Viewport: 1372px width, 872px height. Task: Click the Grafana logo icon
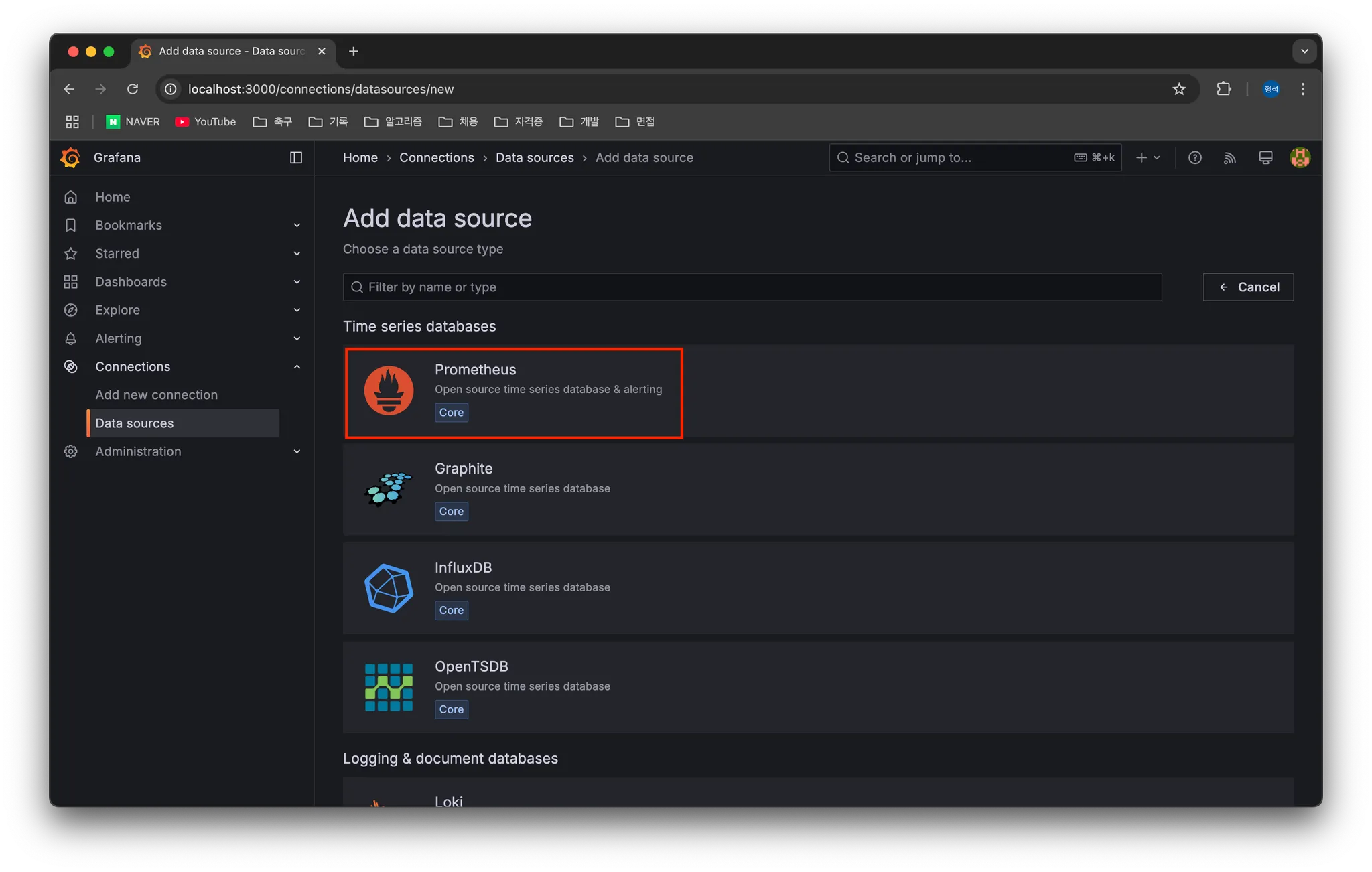point(70,157)
